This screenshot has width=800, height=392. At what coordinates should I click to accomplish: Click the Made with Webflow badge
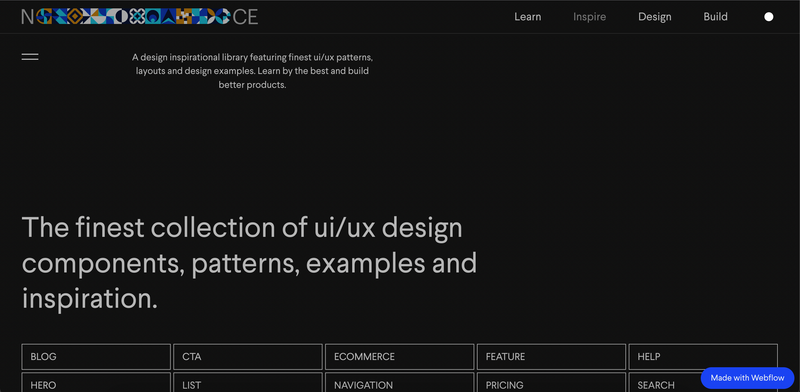(x=747, y=378)
